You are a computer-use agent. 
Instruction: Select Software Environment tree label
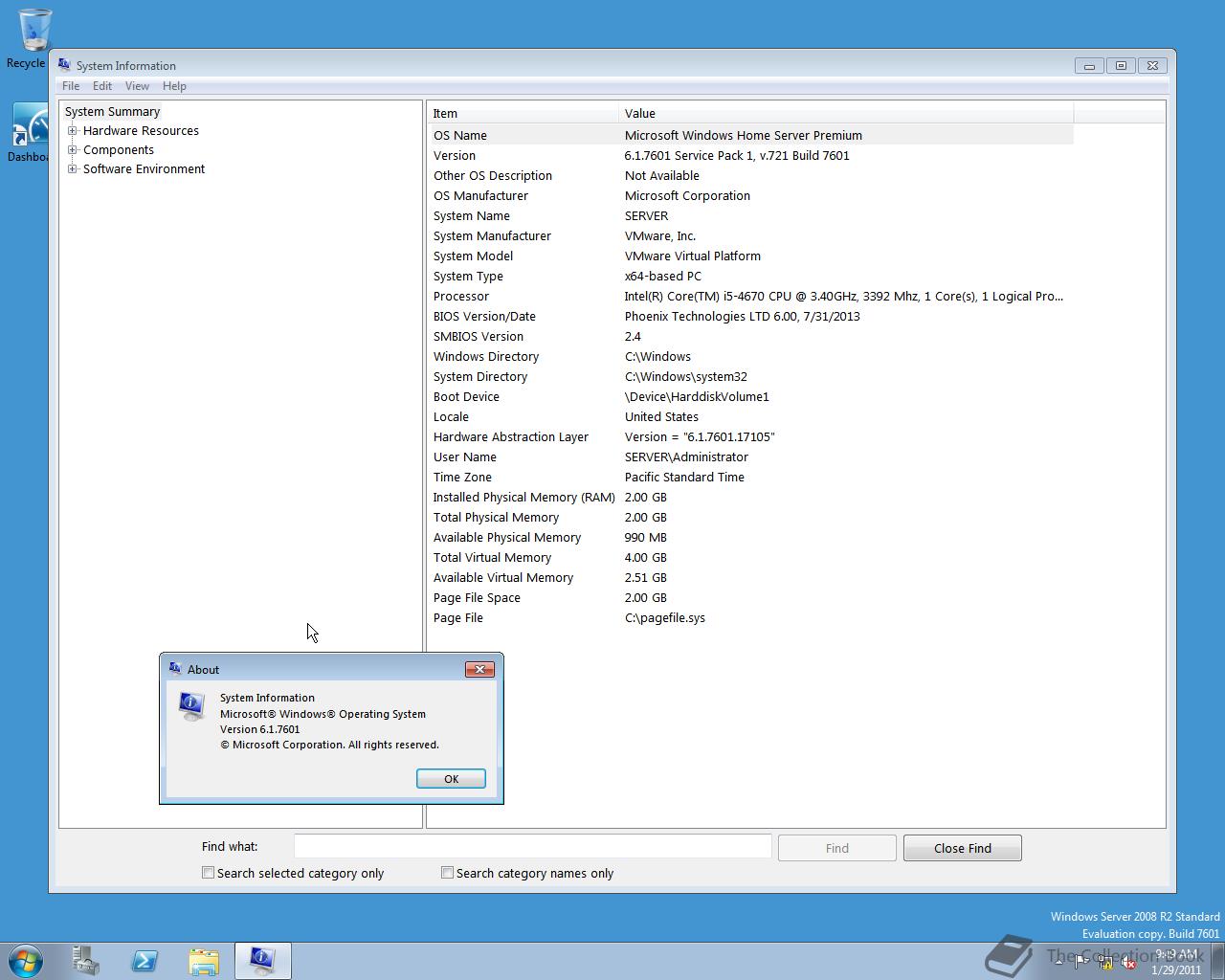point(144,169)
